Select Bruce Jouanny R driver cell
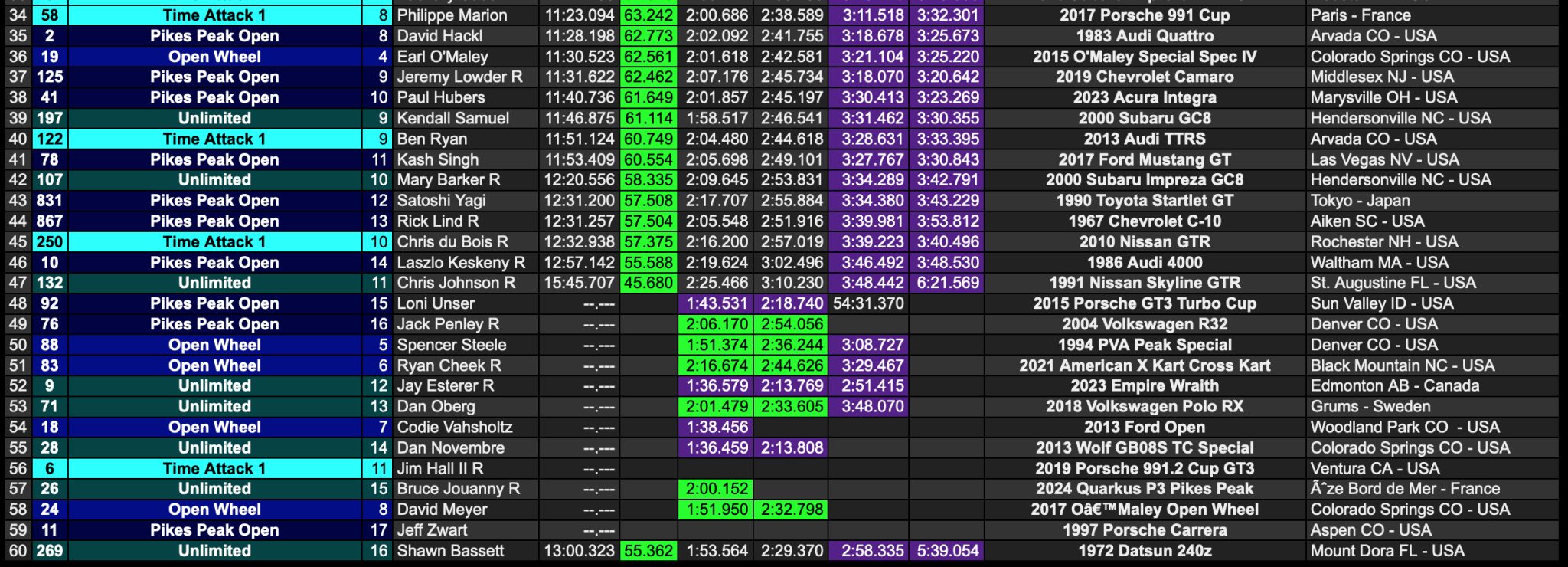Viewport: 1568px width, 567px height. (458, 488)
